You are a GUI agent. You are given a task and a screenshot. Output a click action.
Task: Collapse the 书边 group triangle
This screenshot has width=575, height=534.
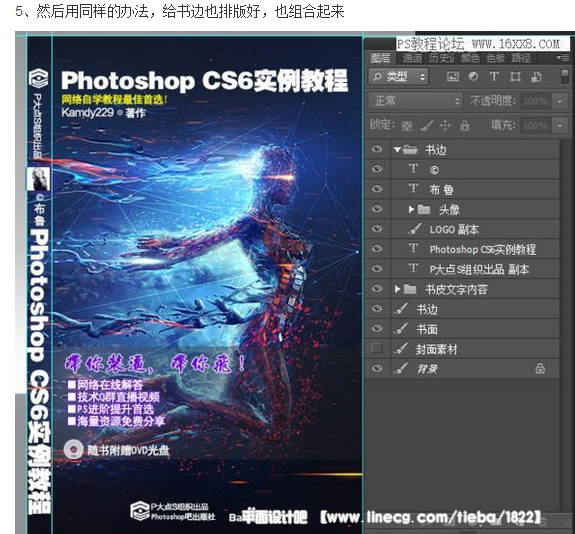[x=397, y=149]
